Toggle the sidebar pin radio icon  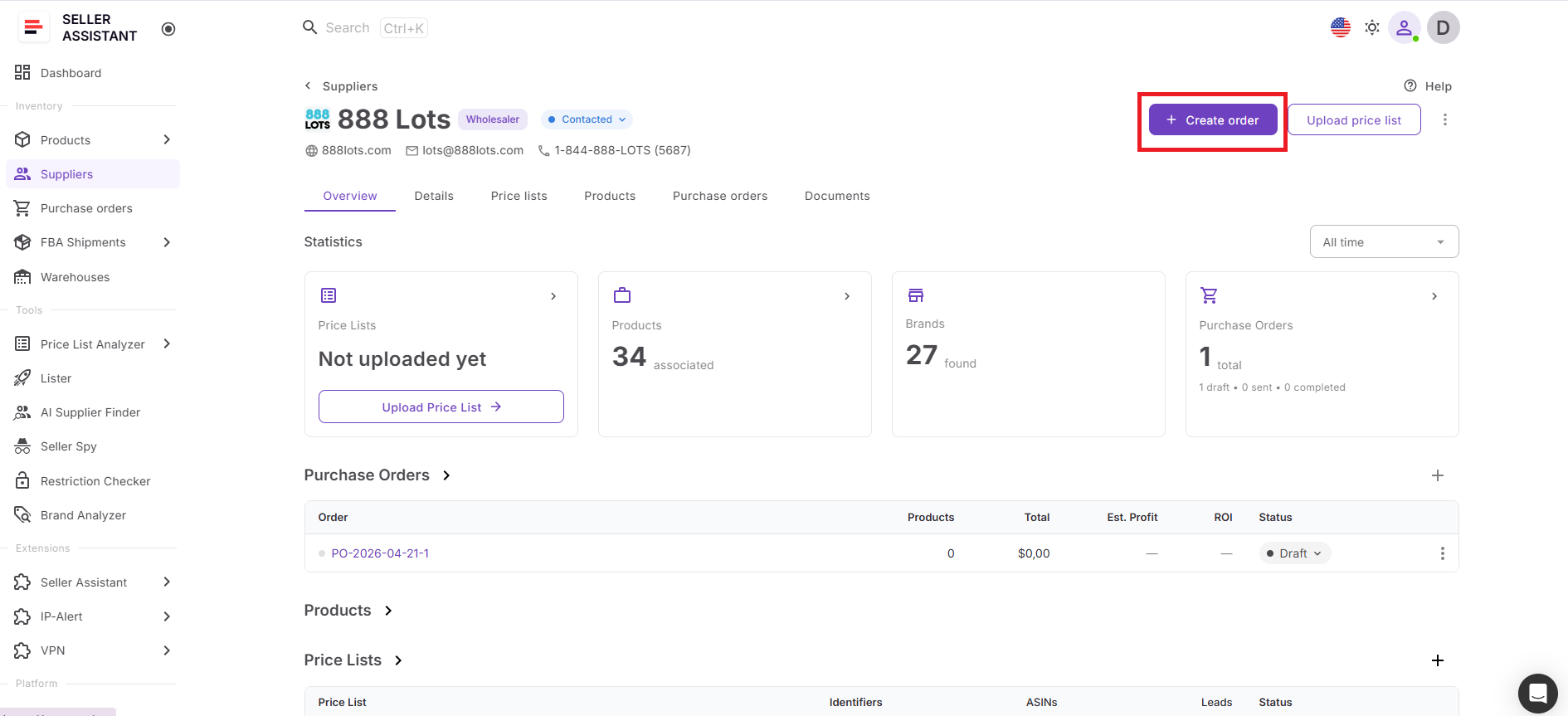click(168, 29)
